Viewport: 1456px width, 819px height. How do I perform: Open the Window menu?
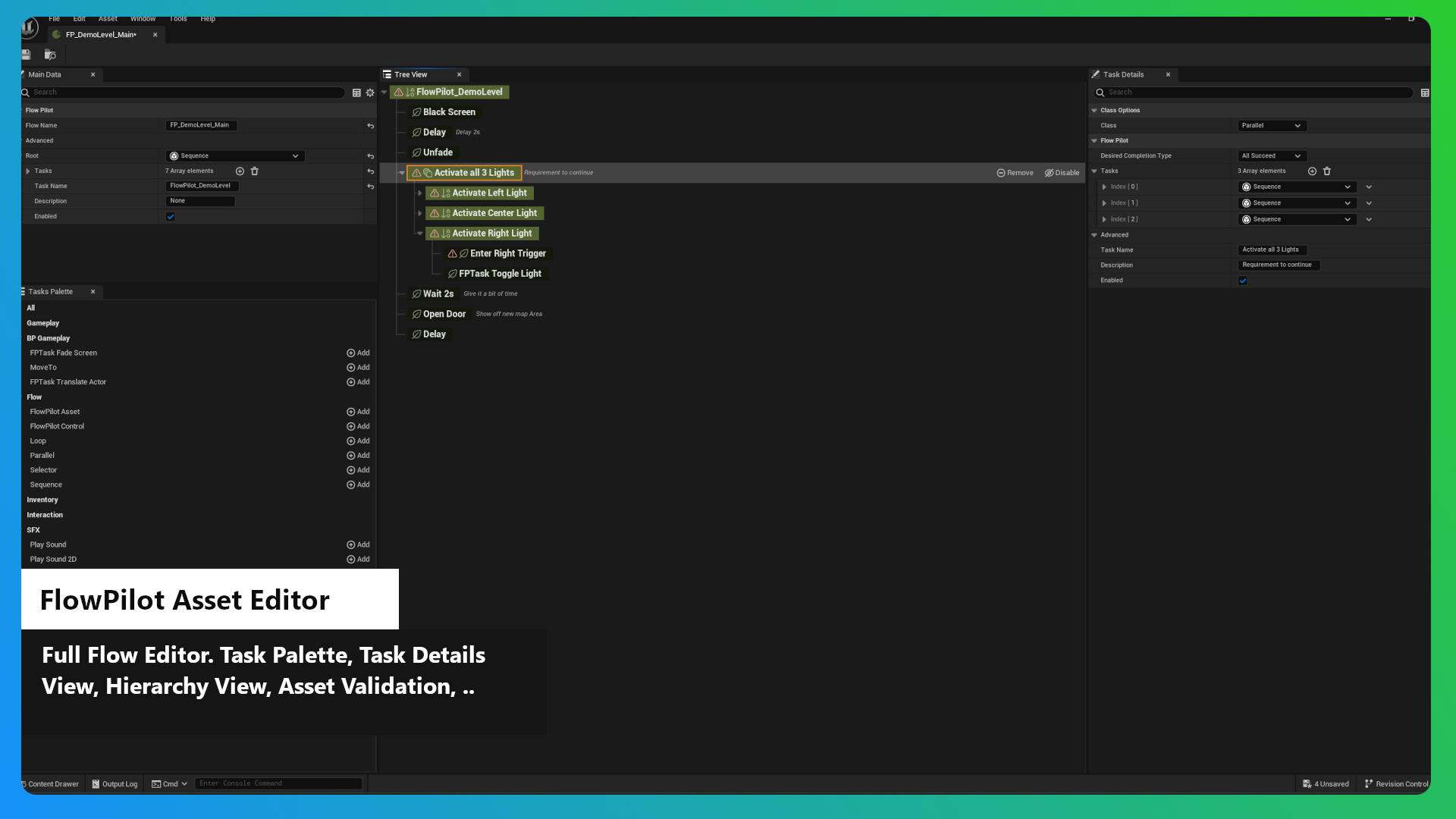(143, 19)
